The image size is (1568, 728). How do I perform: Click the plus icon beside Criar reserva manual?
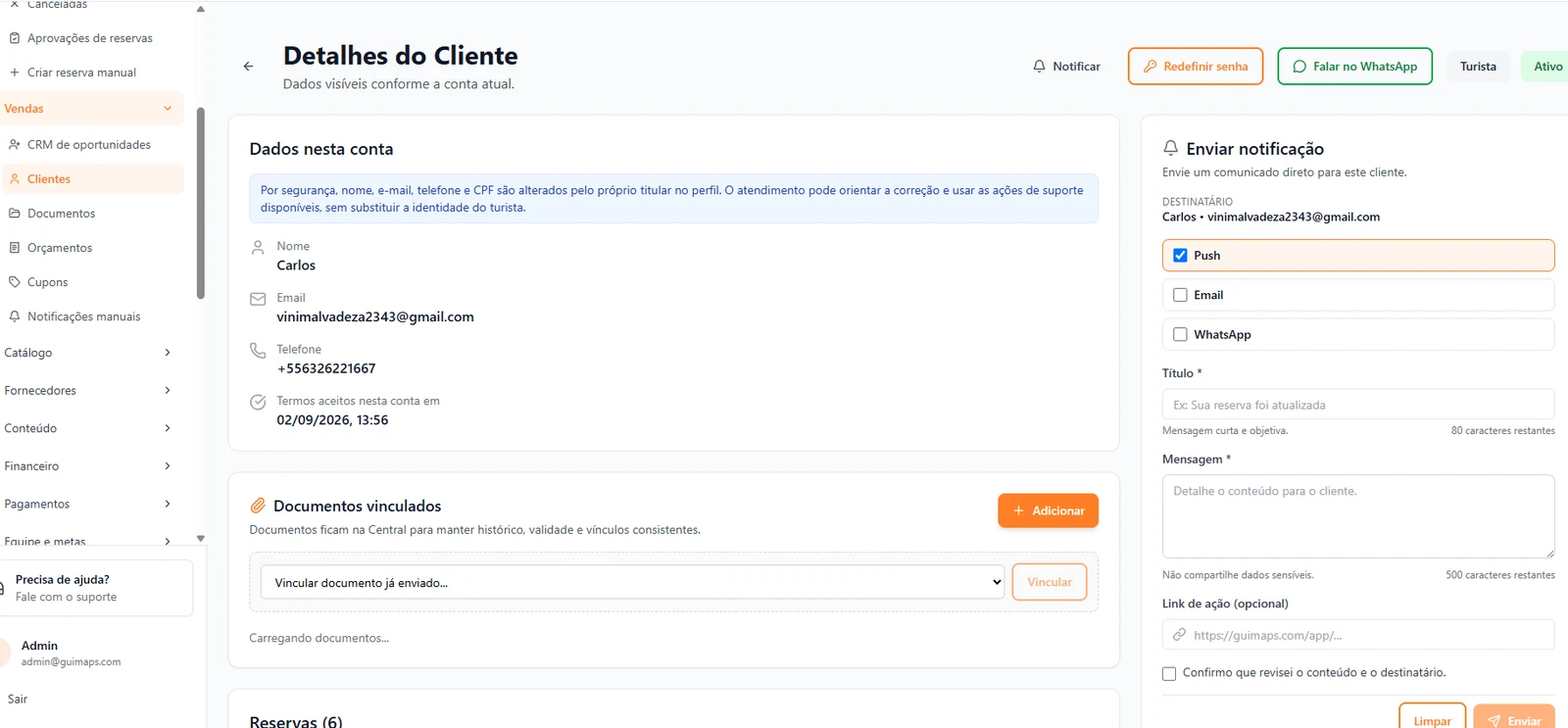[x=15, y=73]
